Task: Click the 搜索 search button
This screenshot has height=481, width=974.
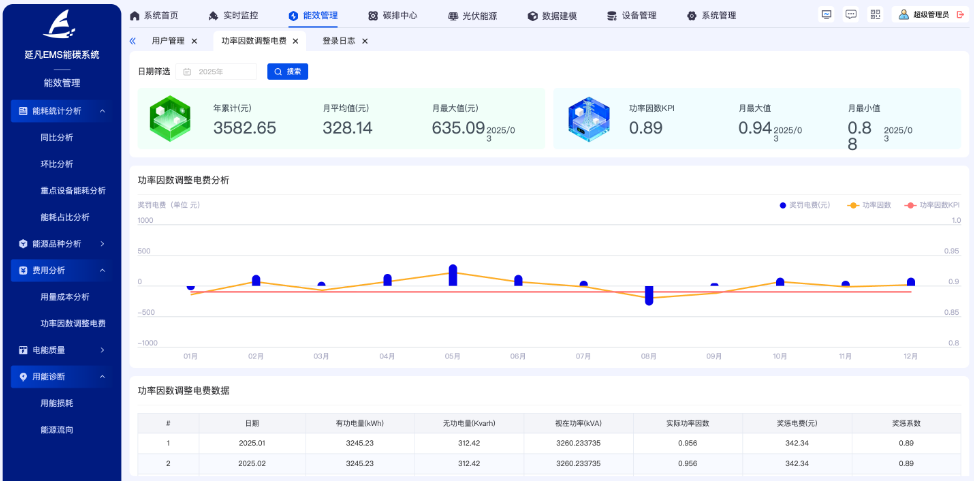Action: click(288, 72)
